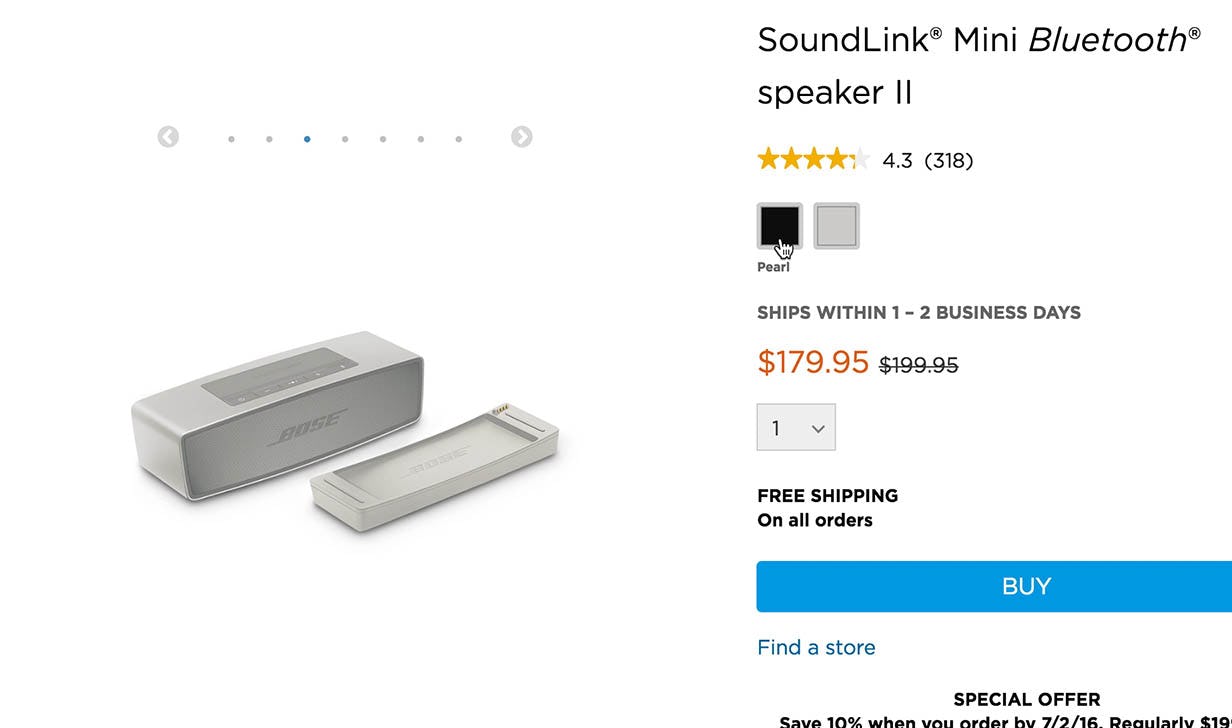This screenshot has height=728, width=1232.
Task: Open the (318) reviews count
Action: point(948,160)
